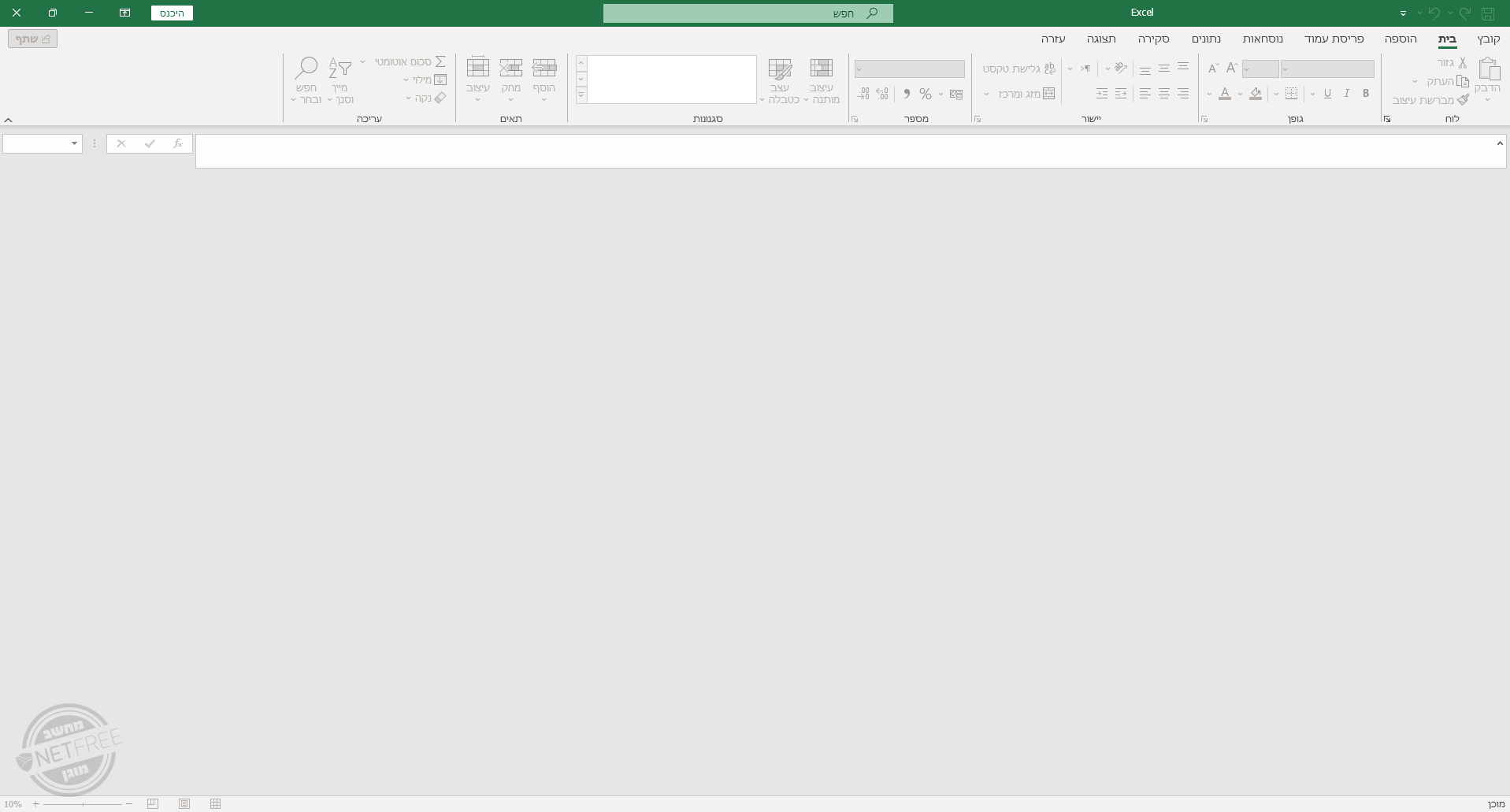Click the comma style icon
Viewport: 1510px width, 812px height.
click(x=907, y=94)
